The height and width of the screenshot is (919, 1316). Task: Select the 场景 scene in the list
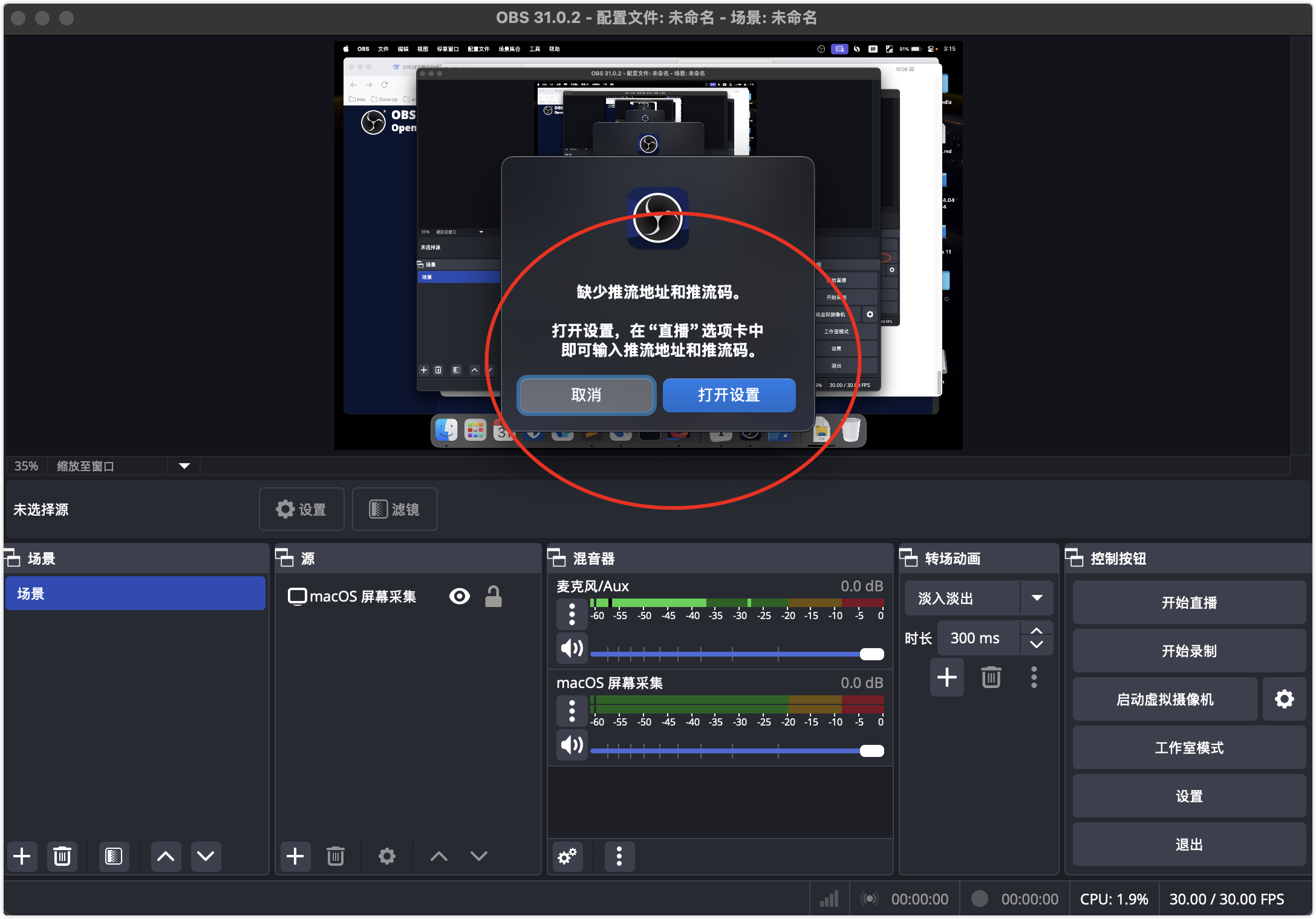tap(135, 594)
